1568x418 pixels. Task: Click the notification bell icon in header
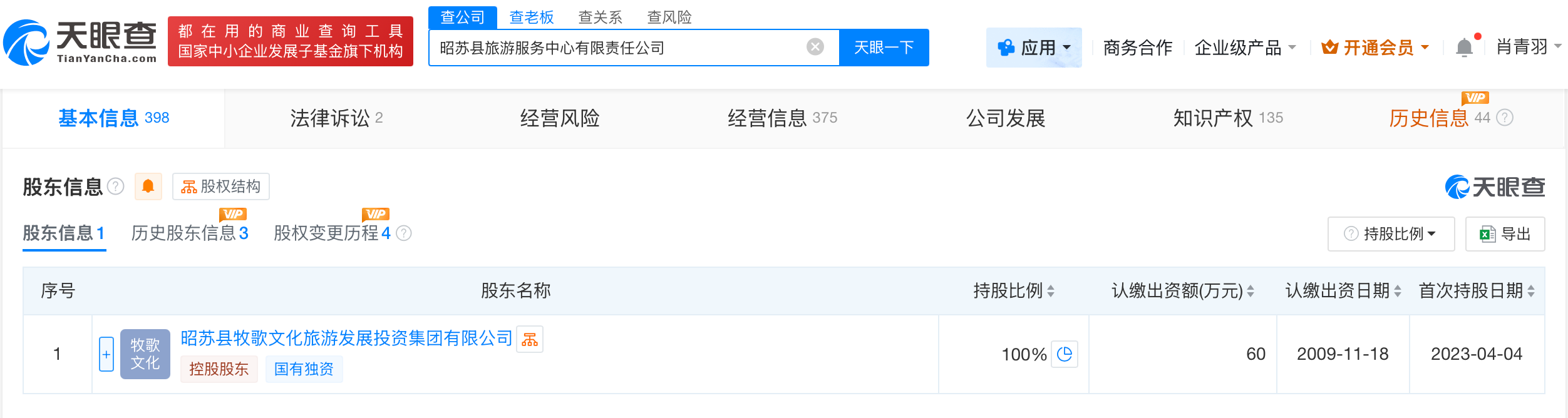pos(1464,48)
